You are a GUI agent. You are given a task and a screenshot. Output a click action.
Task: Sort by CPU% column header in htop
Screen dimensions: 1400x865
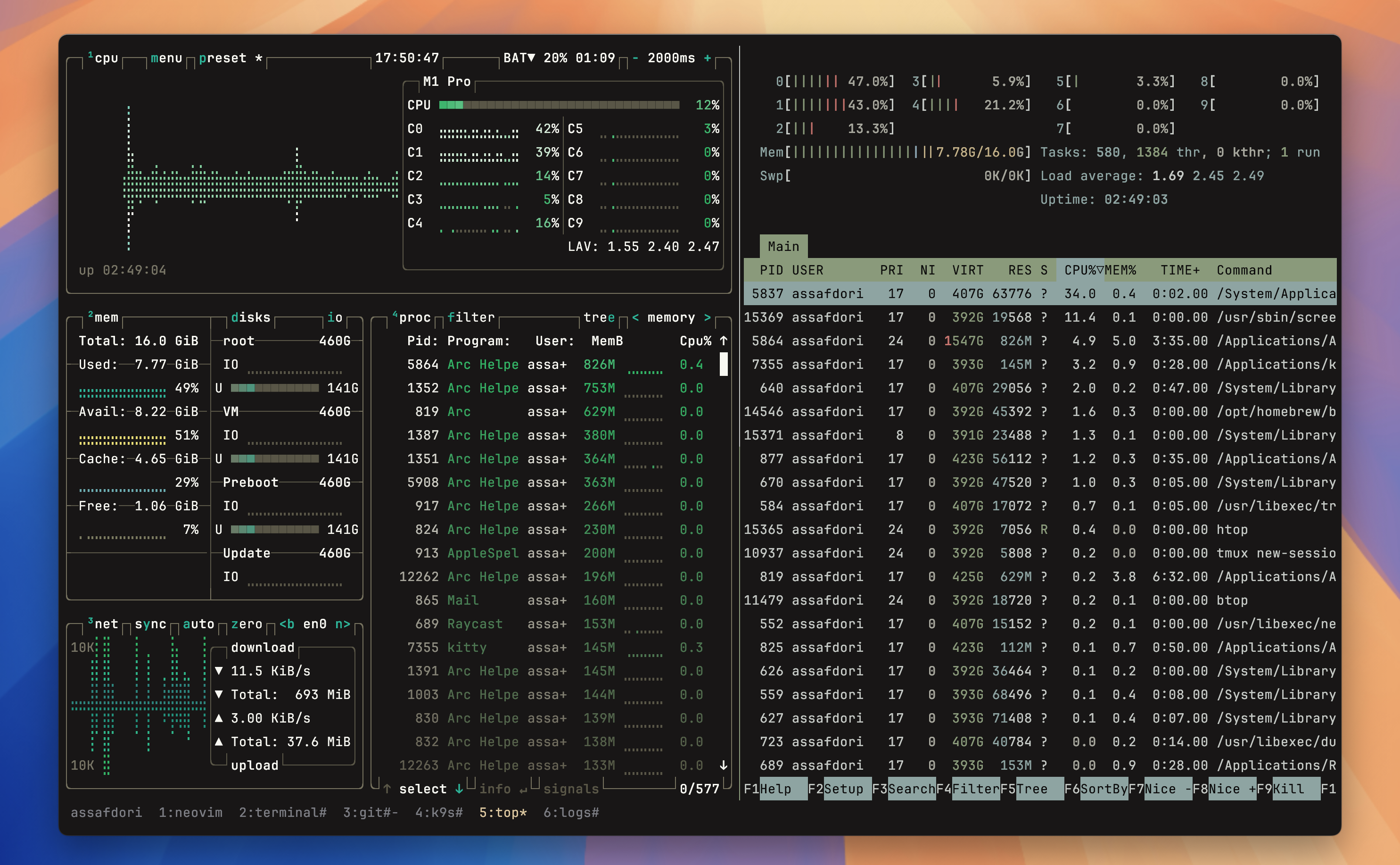(1080, 271)
